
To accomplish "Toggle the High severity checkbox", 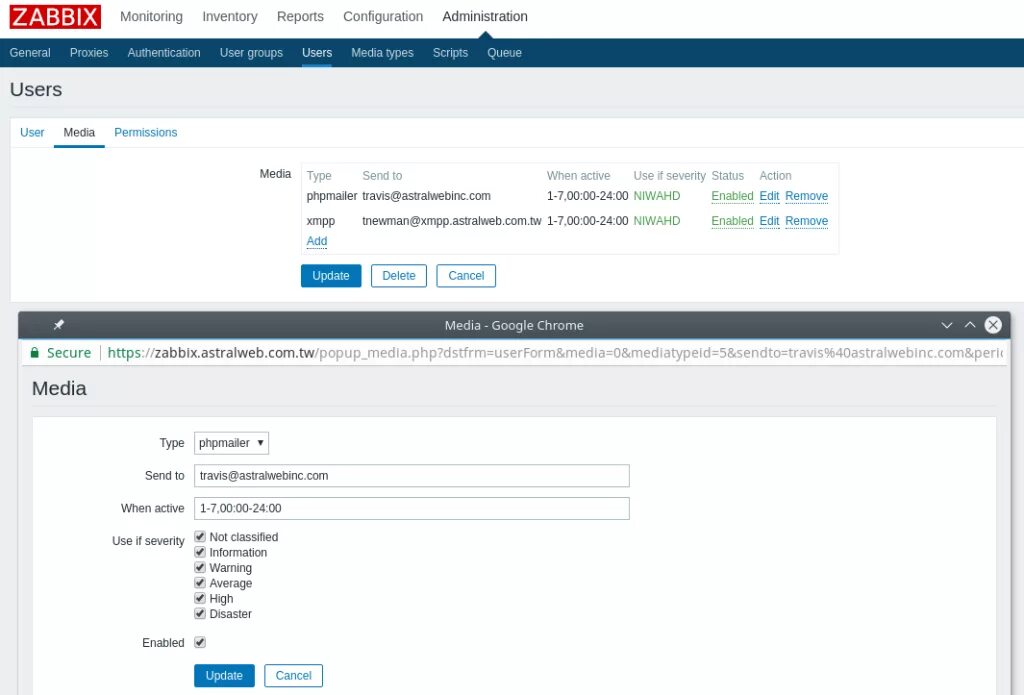I will point(200,598).
